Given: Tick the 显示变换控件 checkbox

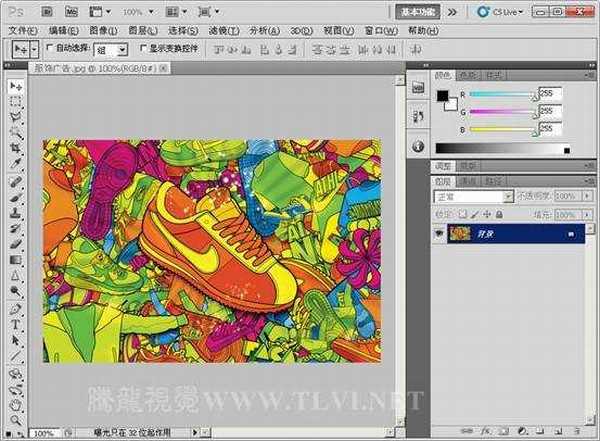Looking at the screenshot, I should 142,48.
